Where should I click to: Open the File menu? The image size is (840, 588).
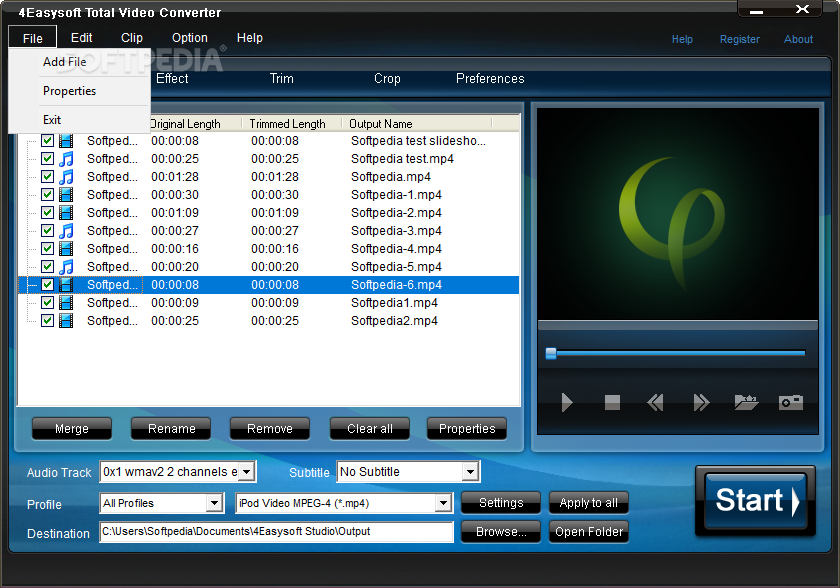click(33, 38)
